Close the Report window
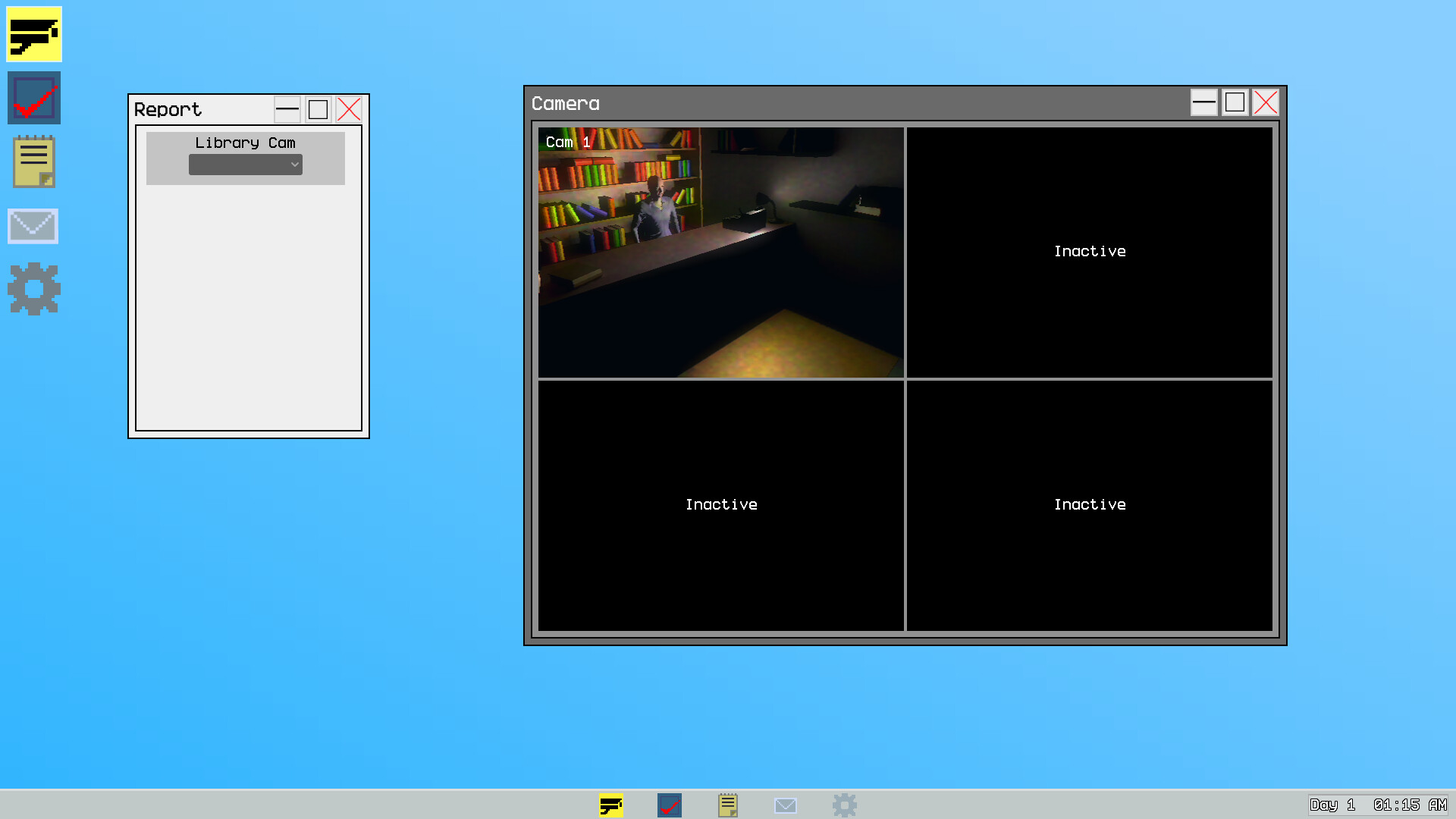The height and width of the screenshot is (819, 1456). point(349,110)
